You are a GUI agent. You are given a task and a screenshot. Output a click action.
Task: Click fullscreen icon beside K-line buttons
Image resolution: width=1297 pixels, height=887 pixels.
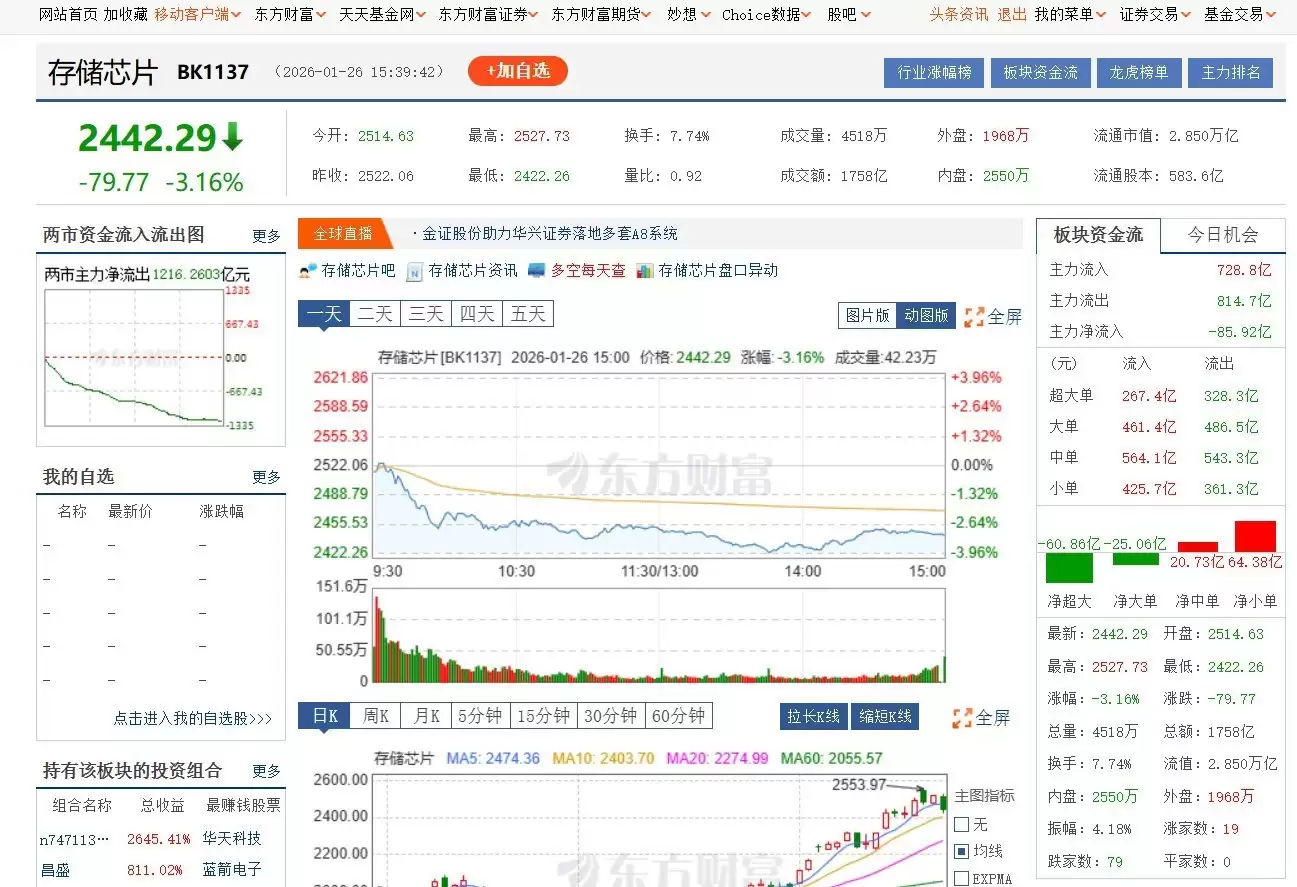pyautogui.click(x=962, y=718)
